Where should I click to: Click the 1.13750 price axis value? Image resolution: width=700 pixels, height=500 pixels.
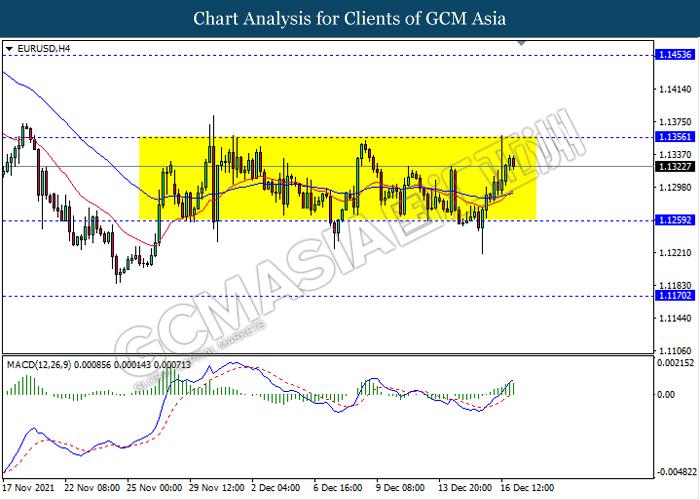[675, 122]
